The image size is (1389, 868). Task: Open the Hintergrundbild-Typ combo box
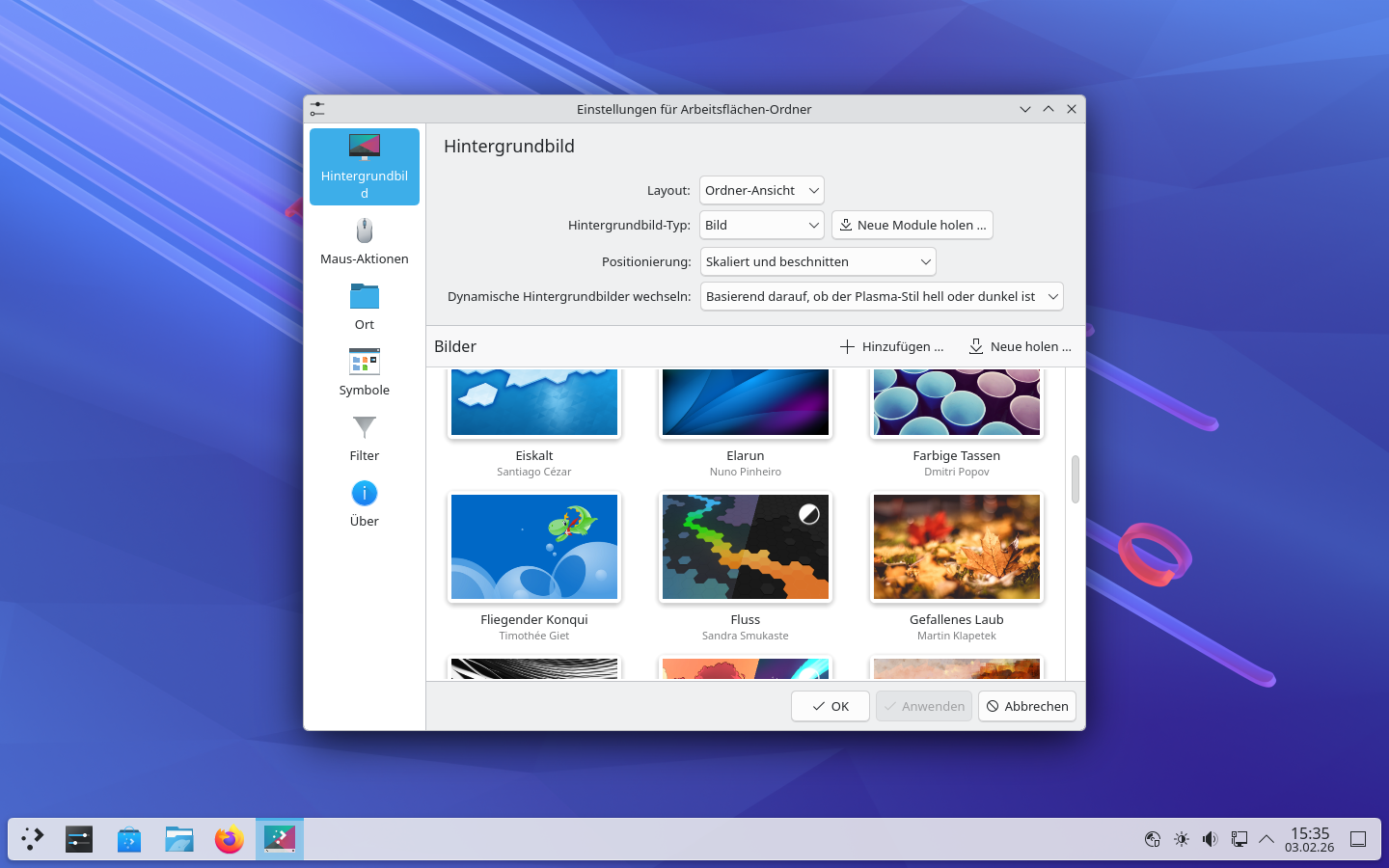[761, 225]
